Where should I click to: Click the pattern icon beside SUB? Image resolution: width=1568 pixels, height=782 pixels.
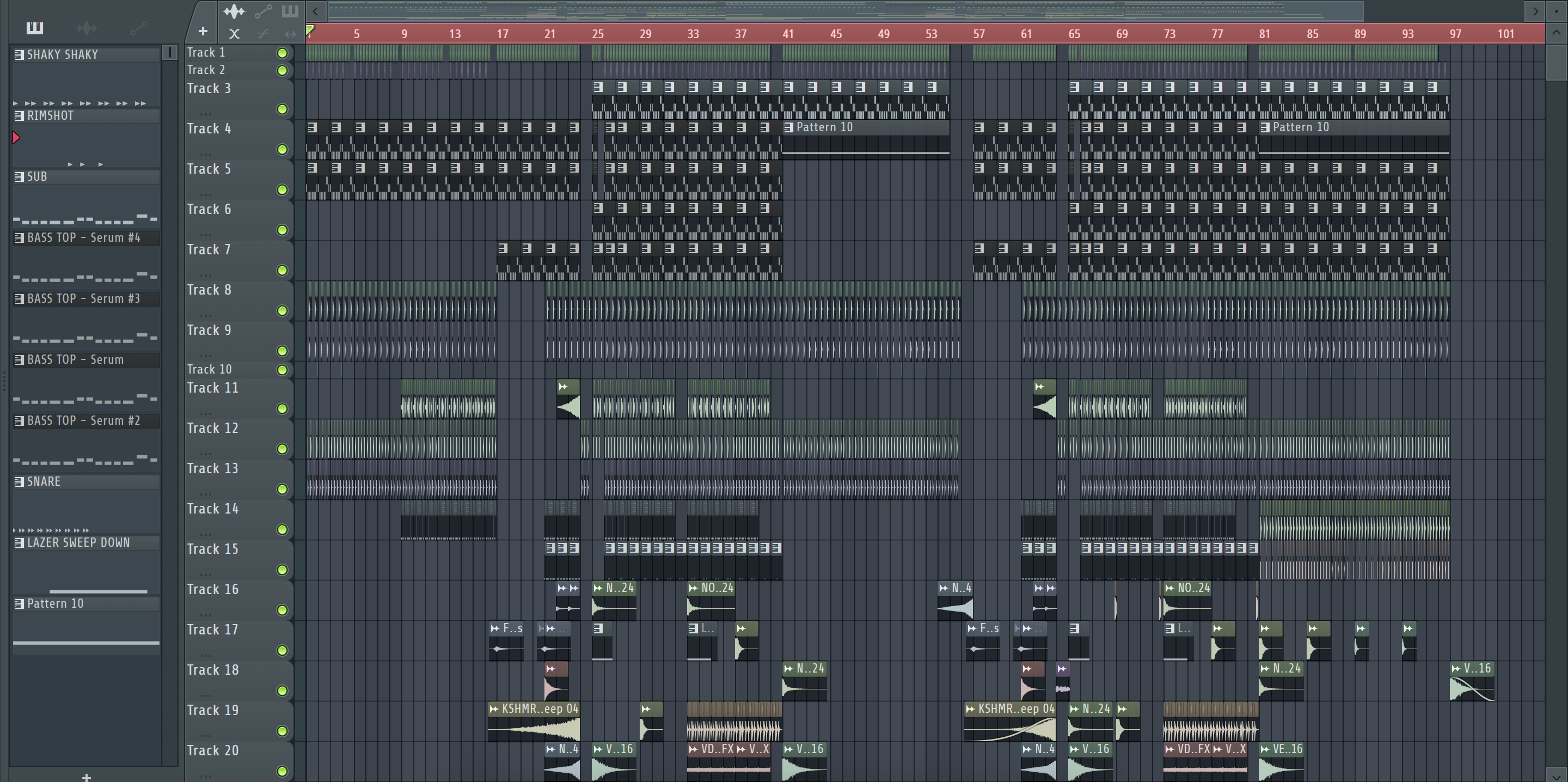(20, 176)
